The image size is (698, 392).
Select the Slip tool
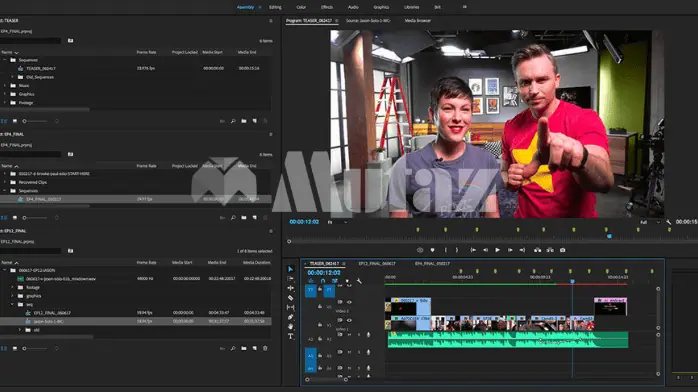[291, 307]
